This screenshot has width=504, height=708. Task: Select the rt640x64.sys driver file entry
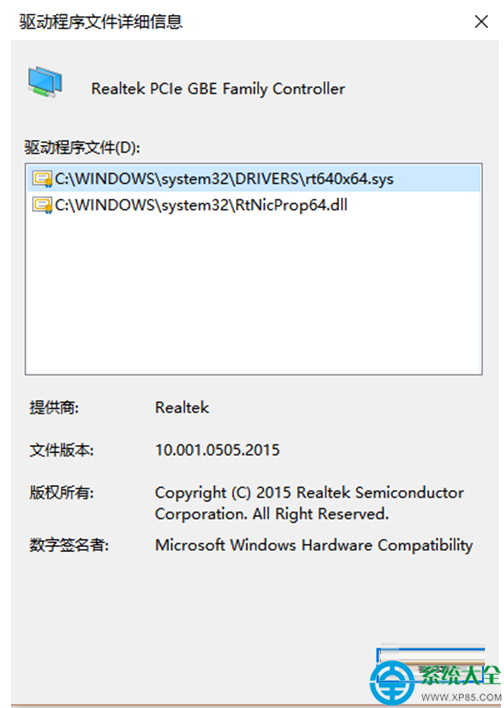(x=253, y=179)
